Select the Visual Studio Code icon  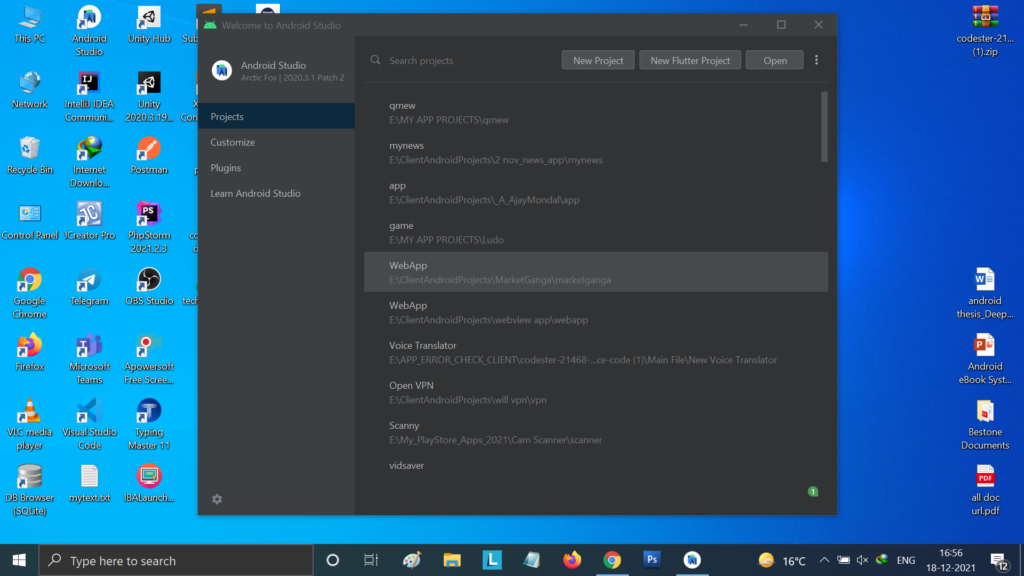(89, 425)
